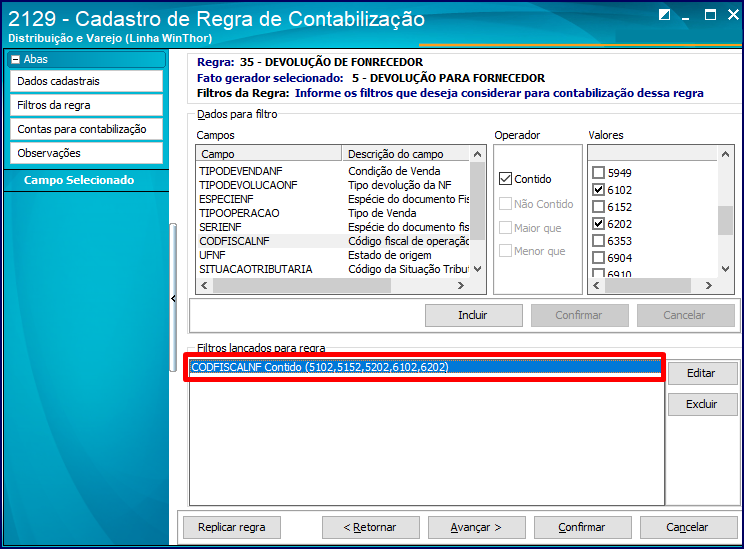The height and width of the screenshot is (549, 744).
Task: Click the Excluir button
Action: tap(702, 404)
